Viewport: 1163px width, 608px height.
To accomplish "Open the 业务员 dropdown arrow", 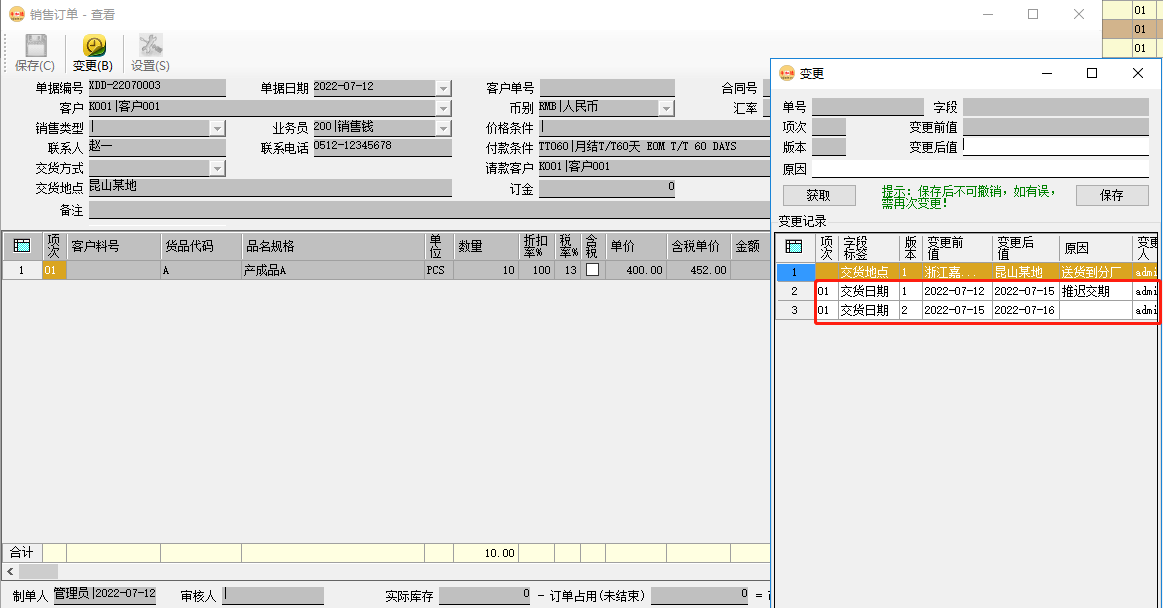I will point(444,128).
